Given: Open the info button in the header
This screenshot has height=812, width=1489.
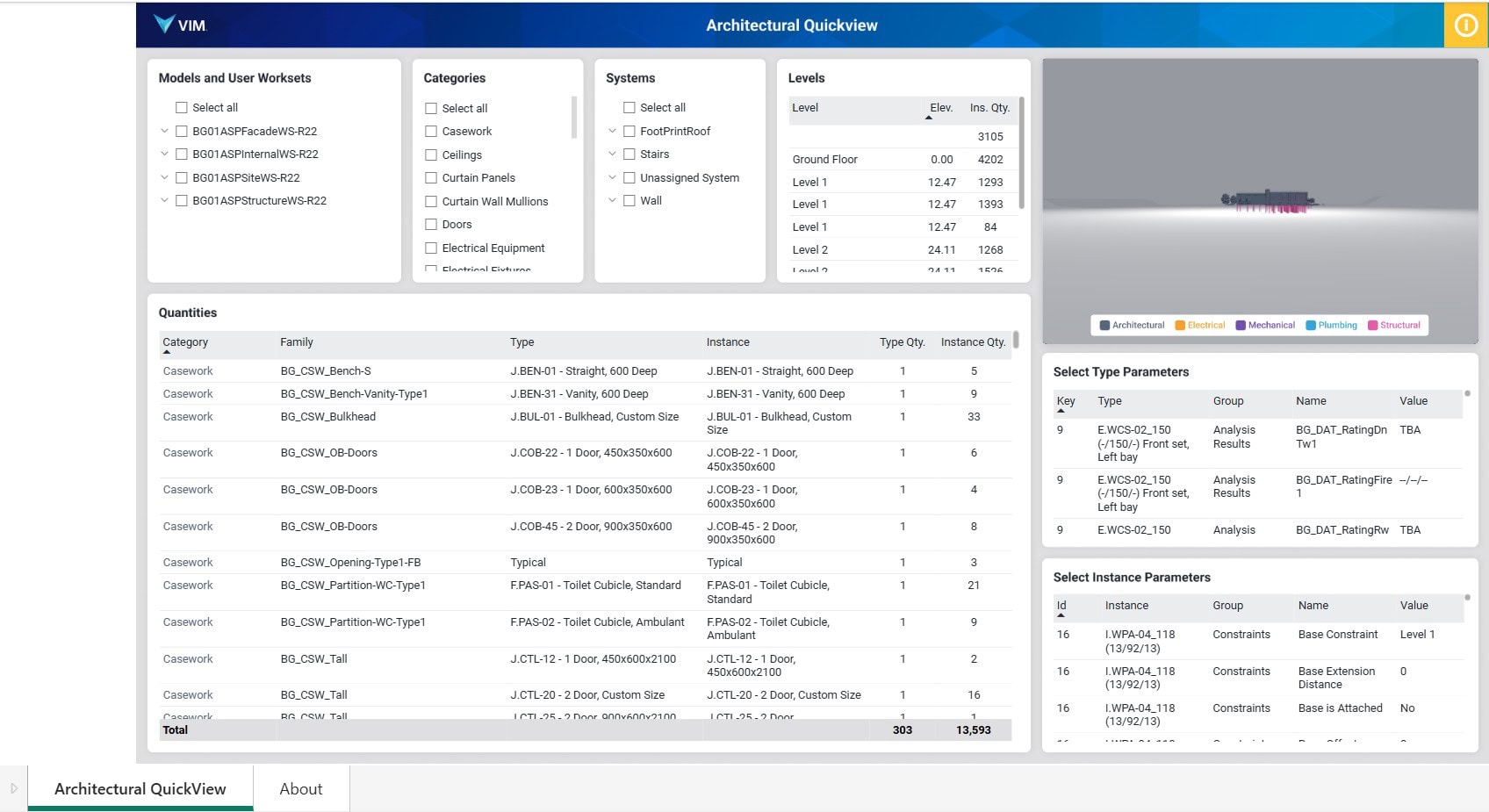Looking at the screenshot, I should (1466, 25).
